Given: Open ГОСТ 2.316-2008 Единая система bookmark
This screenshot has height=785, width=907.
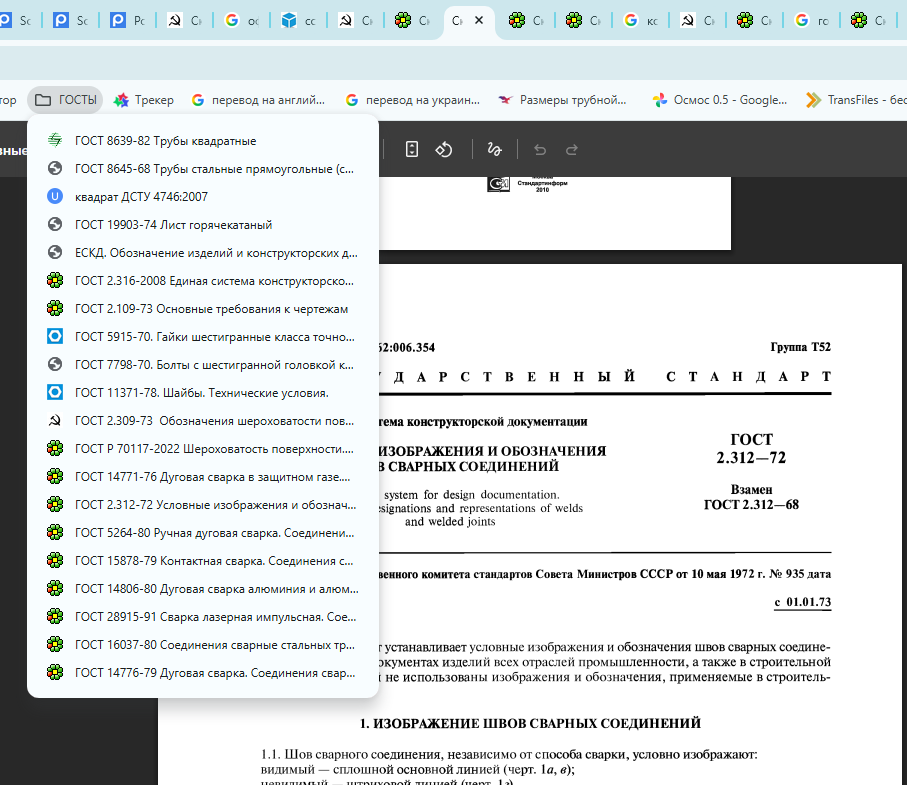Looking at the screenshot, I should click(x=203, y=281).
